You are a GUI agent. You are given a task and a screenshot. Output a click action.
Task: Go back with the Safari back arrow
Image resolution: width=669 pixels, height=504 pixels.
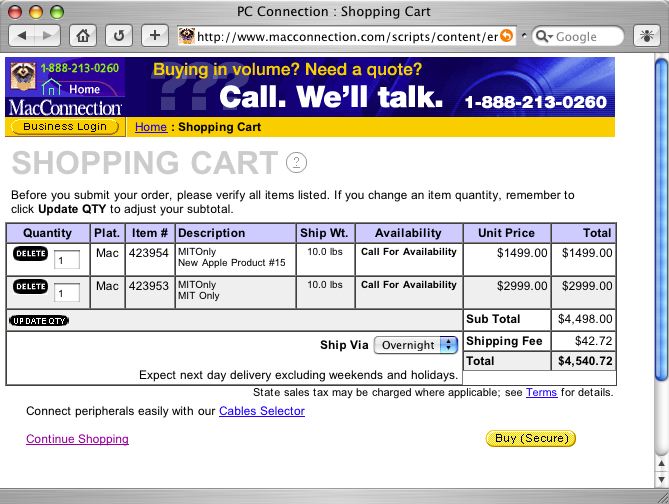coord(22,36)
